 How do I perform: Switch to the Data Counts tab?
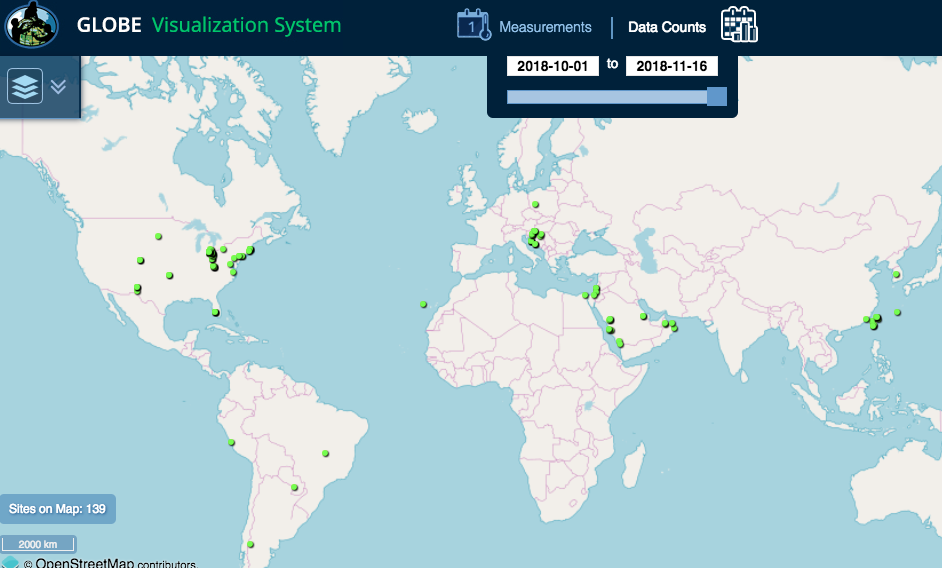pos(667,27)
